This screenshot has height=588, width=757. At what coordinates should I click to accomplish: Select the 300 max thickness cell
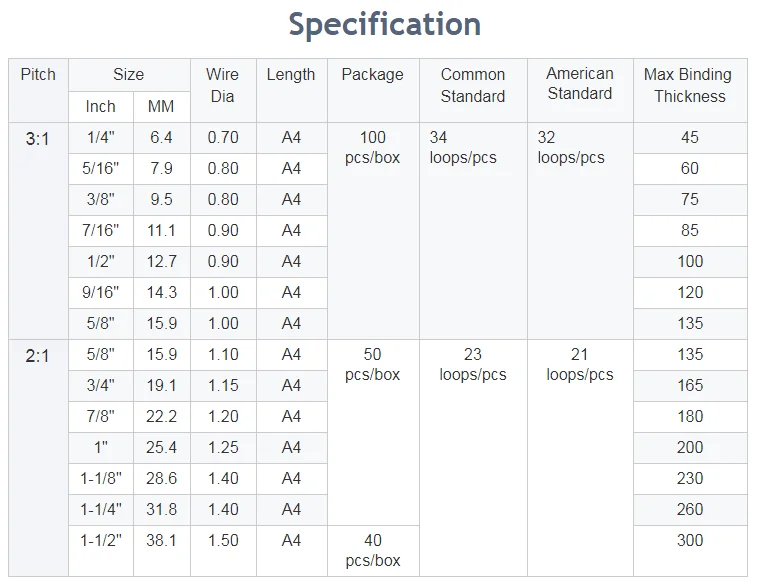pyautogui.click(x=690, y=541)
